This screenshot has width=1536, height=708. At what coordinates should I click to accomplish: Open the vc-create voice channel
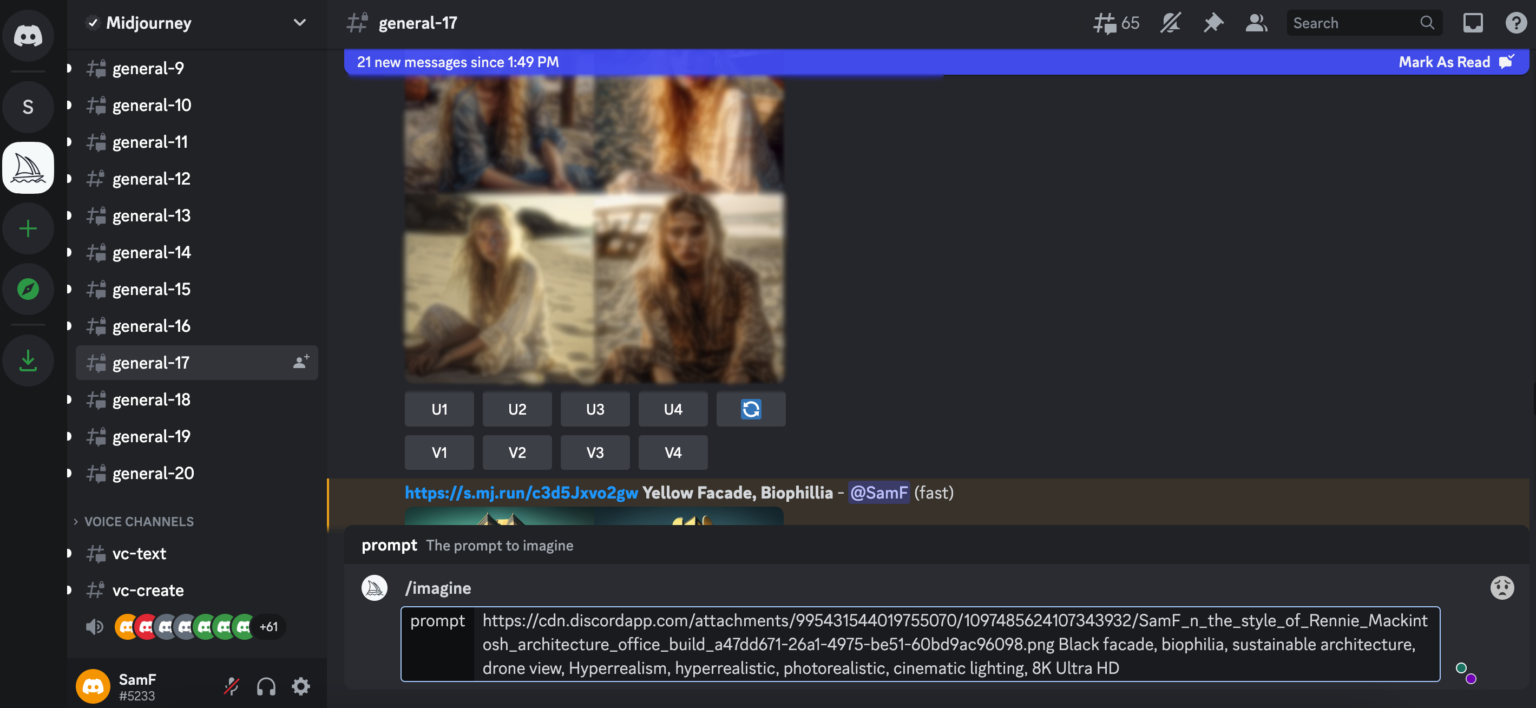coord(147,590)
